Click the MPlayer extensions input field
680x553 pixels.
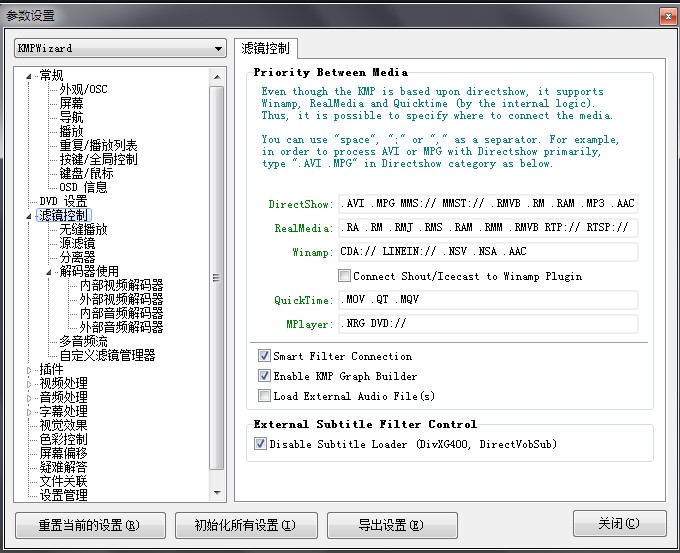[x=488, y=324]
